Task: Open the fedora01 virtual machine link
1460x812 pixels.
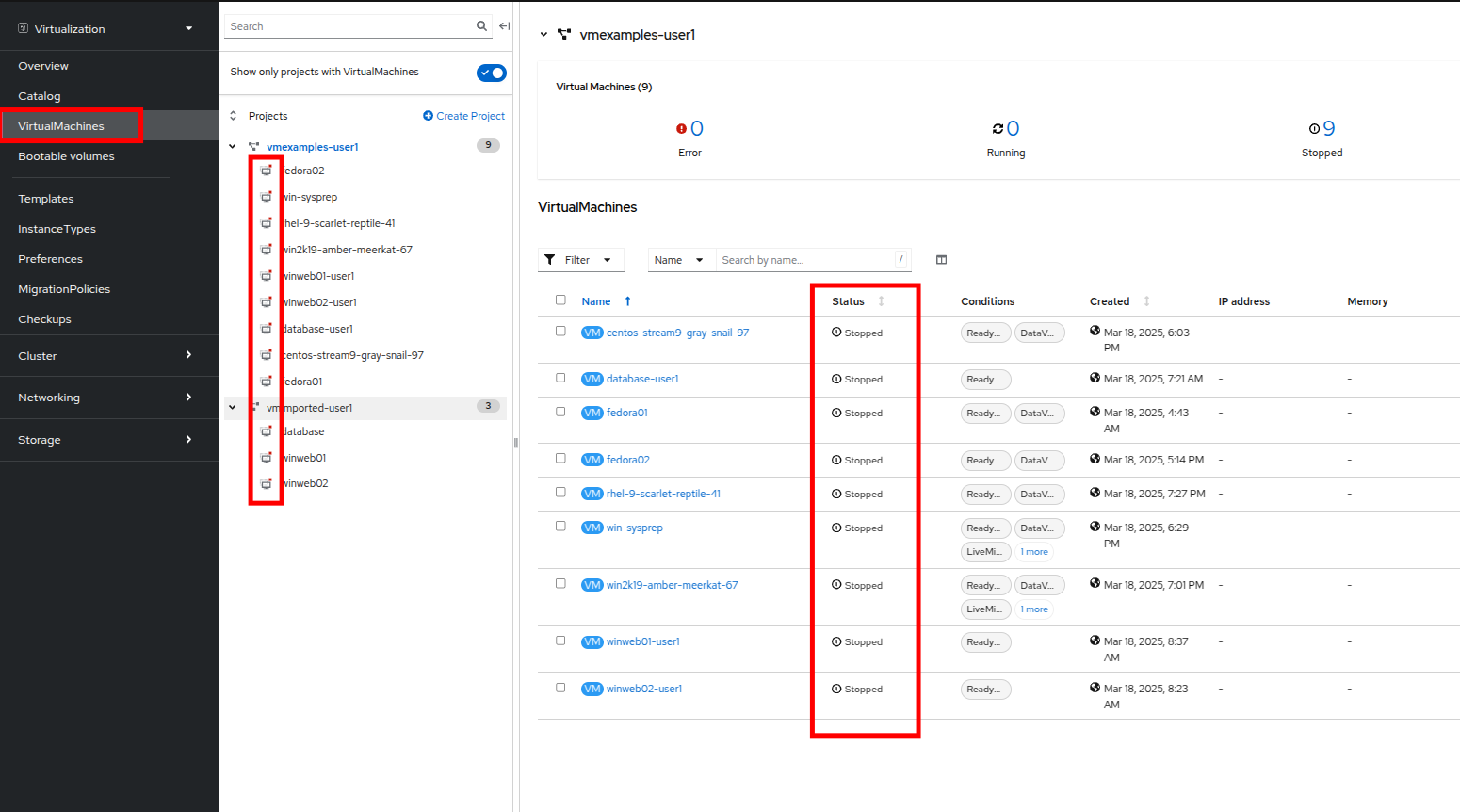Action: 626,413
